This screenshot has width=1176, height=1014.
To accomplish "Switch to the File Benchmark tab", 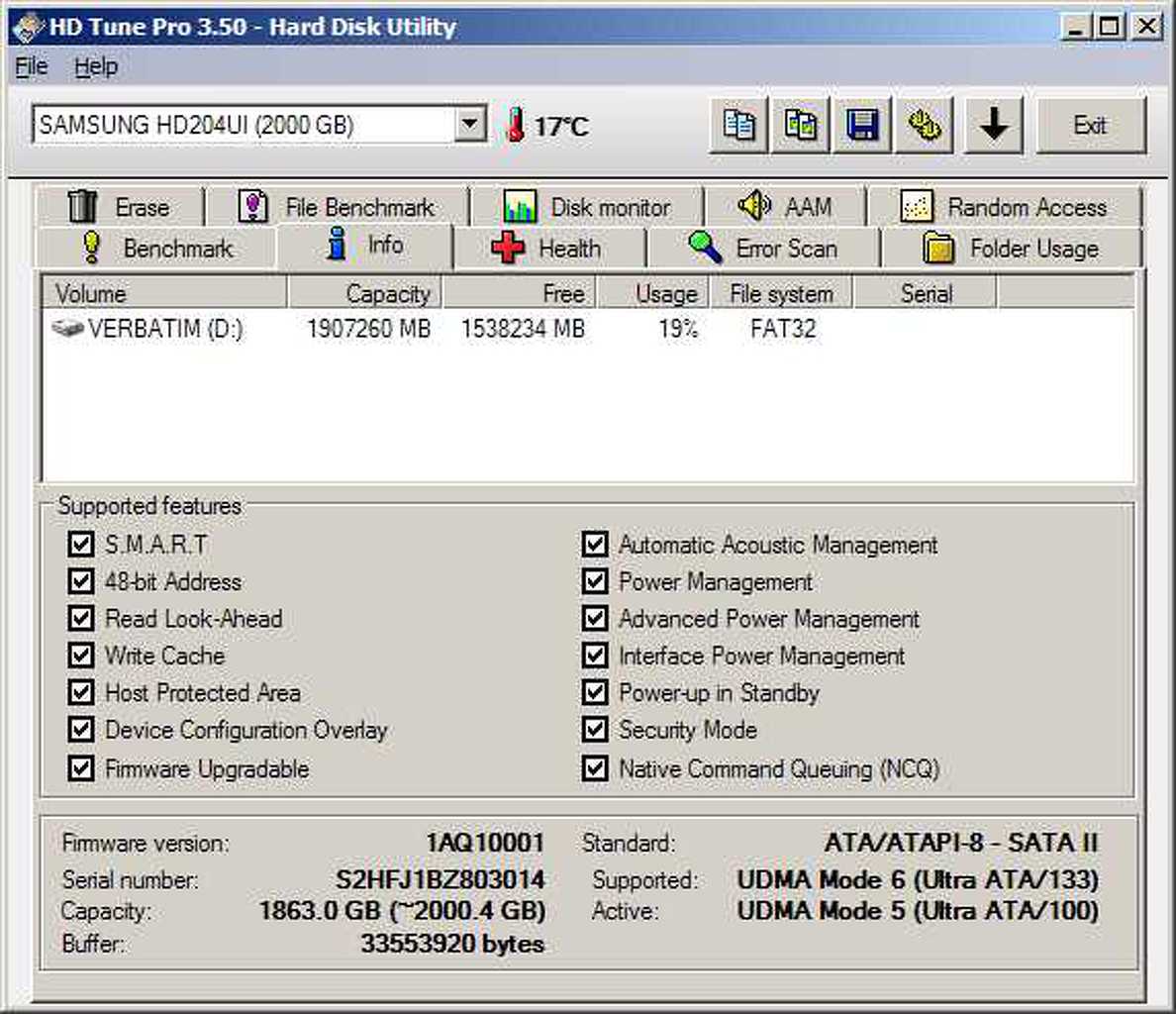I will (x=337, y=206).
